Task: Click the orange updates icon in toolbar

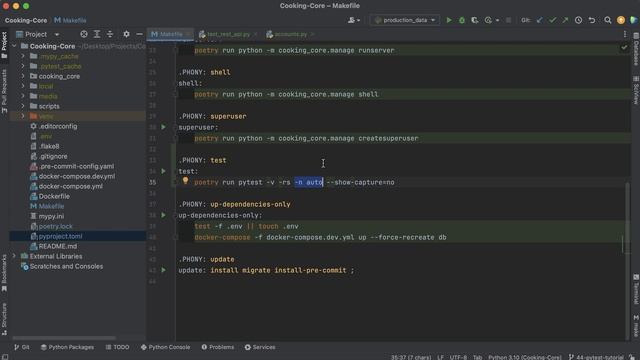Action: (621, 20)
